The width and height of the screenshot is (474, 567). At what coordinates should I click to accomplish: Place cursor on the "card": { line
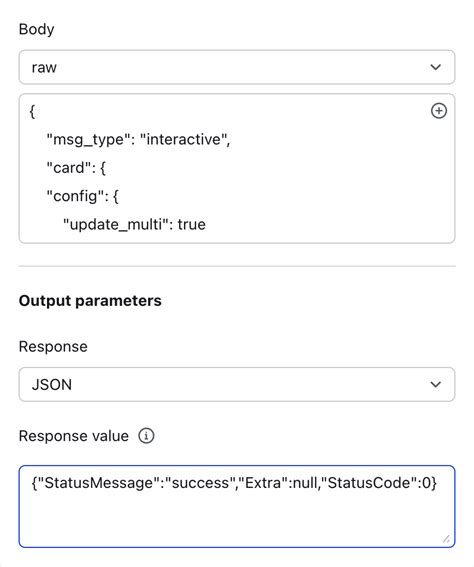[76, 168]
